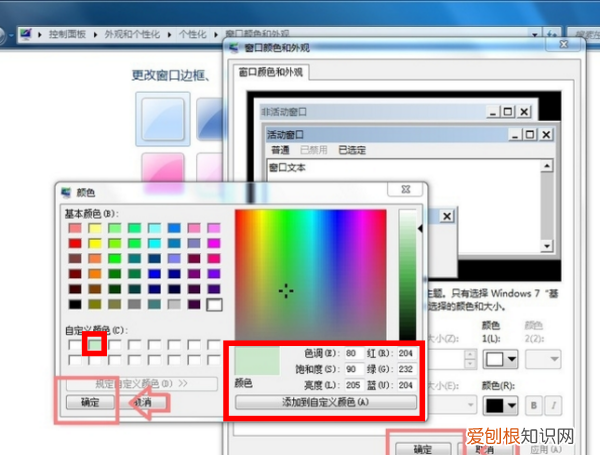This screenshot has width=600, height=455.
Task: Click the 饱和度 saturation input field
Action: [353, 368]
